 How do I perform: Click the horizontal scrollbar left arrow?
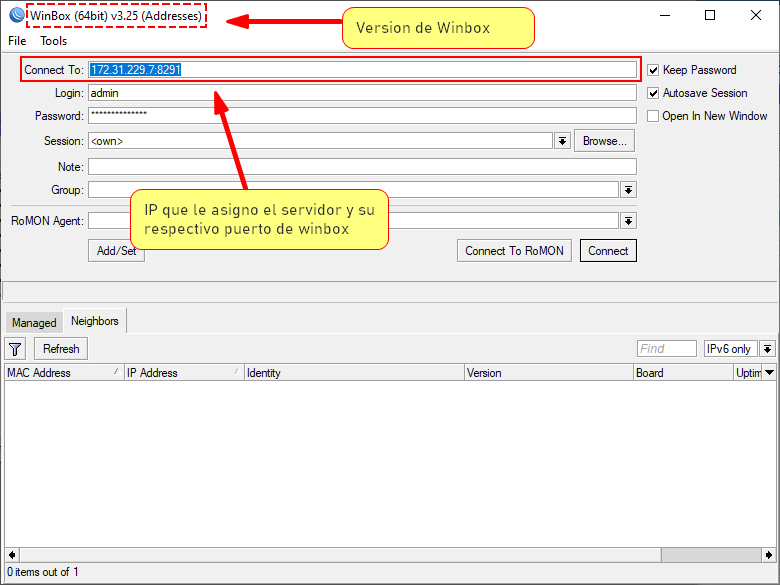12,555
